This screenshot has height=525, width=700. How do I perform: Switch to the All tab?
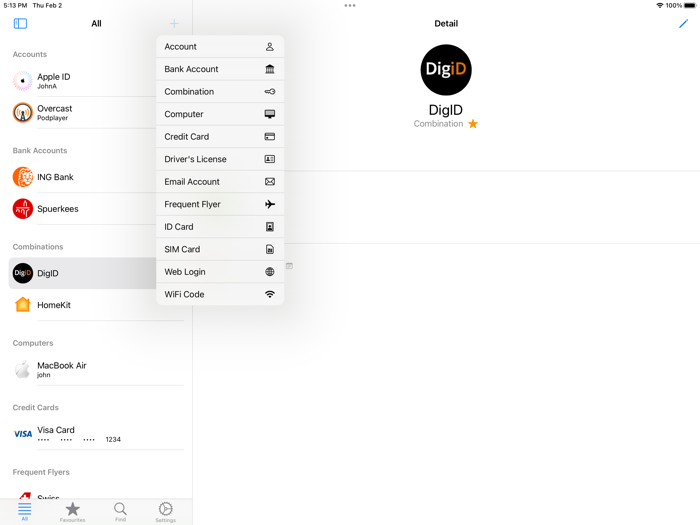[25, 512]
